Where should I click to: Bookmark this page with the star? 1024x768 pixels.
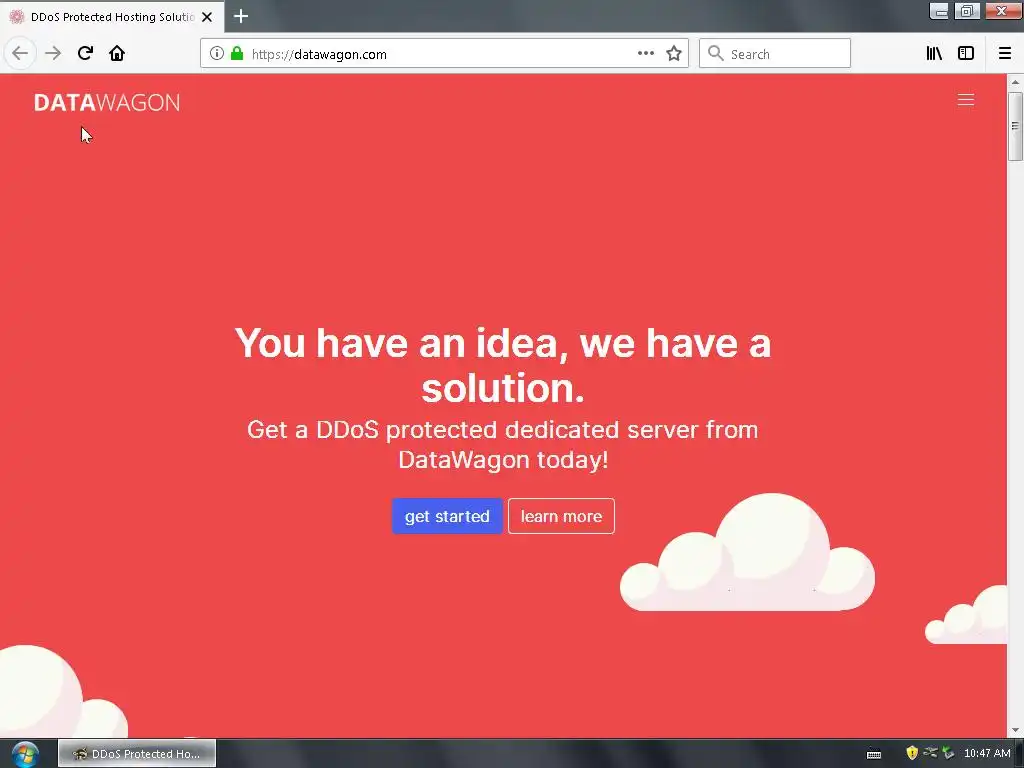click(x=674, y=54)
